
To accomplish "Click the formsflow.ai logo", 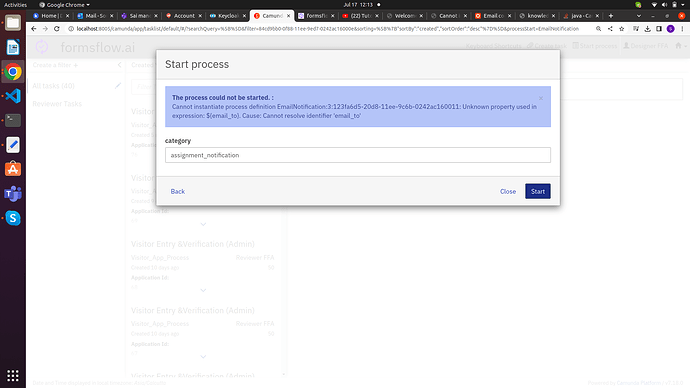I will coord(85,47).
